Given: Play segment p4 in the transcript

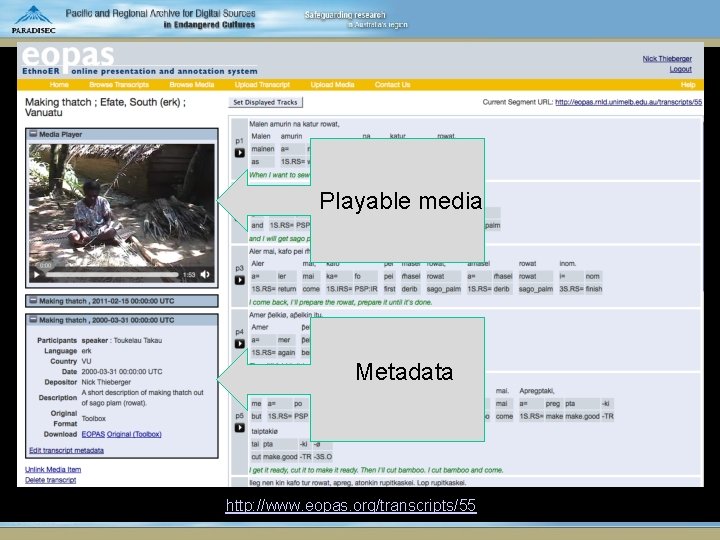Looking at the screenshot, I should click(240, 343).
